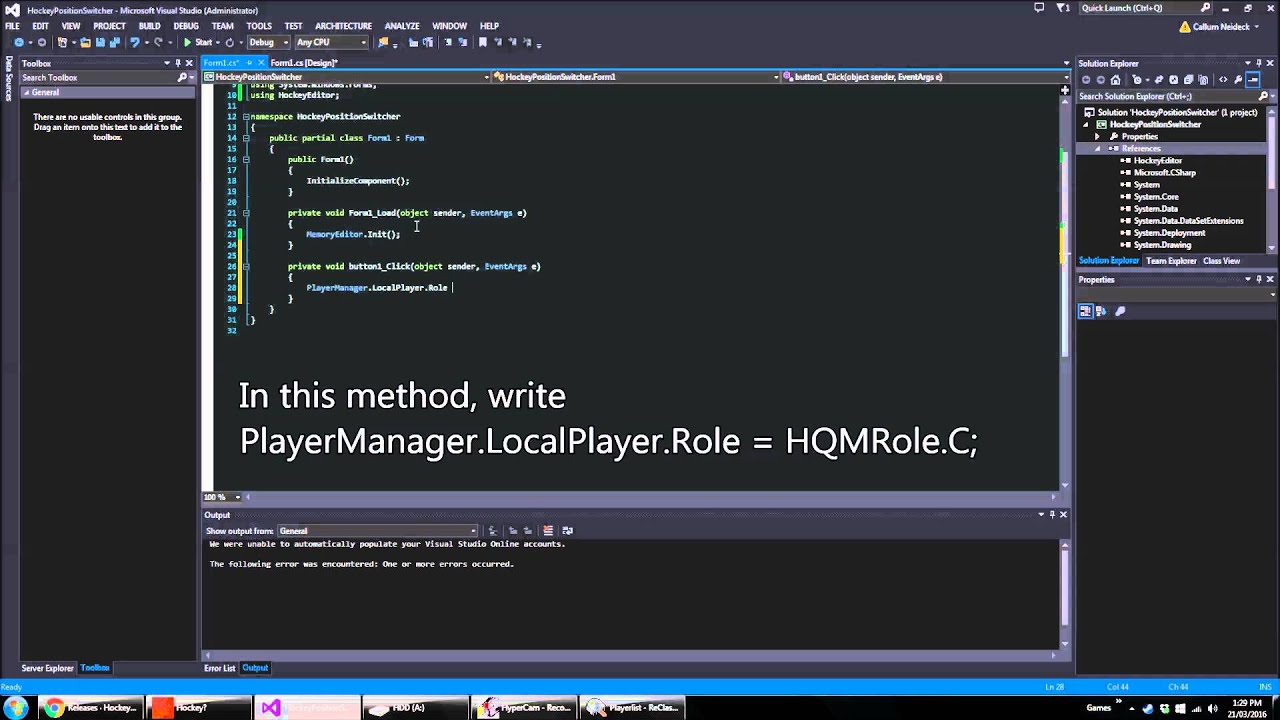Switch to the Server Explorer tab
The width and height of the screenshot is (1280, 720).
(x=48, y=668)
